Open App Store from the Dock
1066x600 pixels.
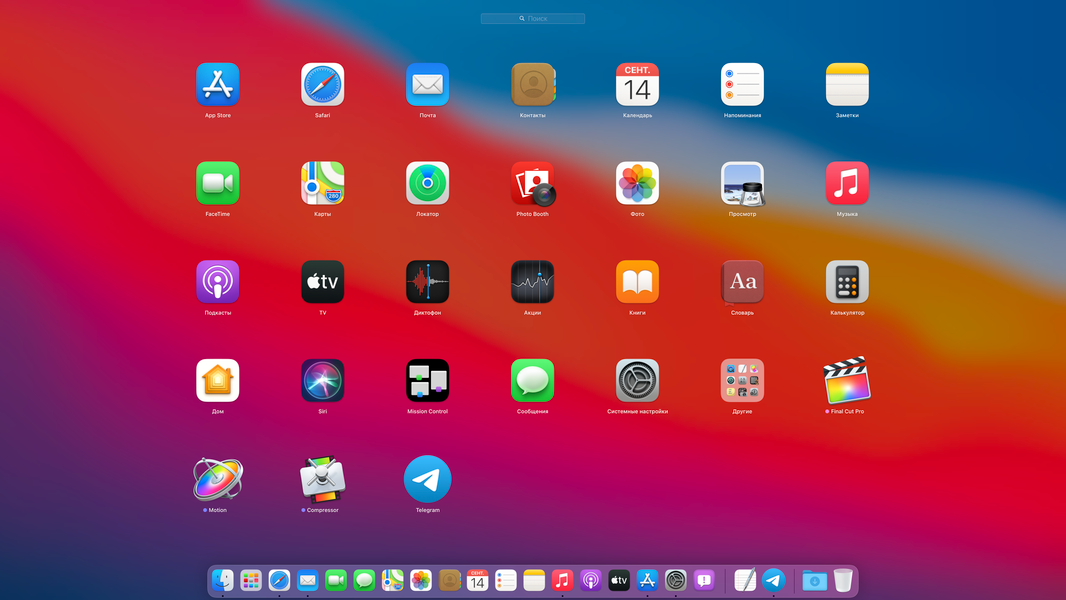[647, 580]
